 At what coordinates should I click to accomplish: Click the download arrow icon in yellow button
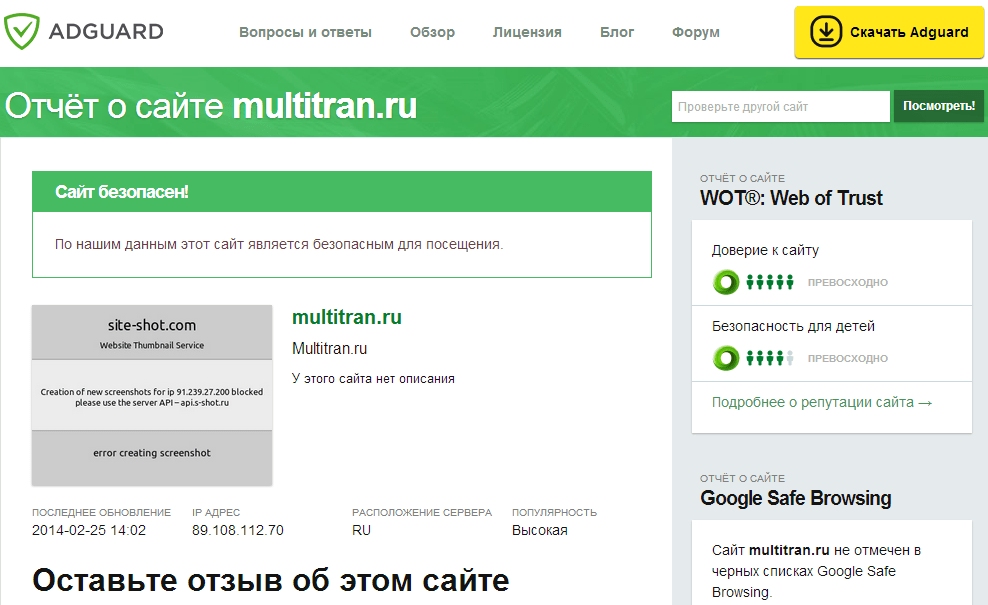coord(825,32)
